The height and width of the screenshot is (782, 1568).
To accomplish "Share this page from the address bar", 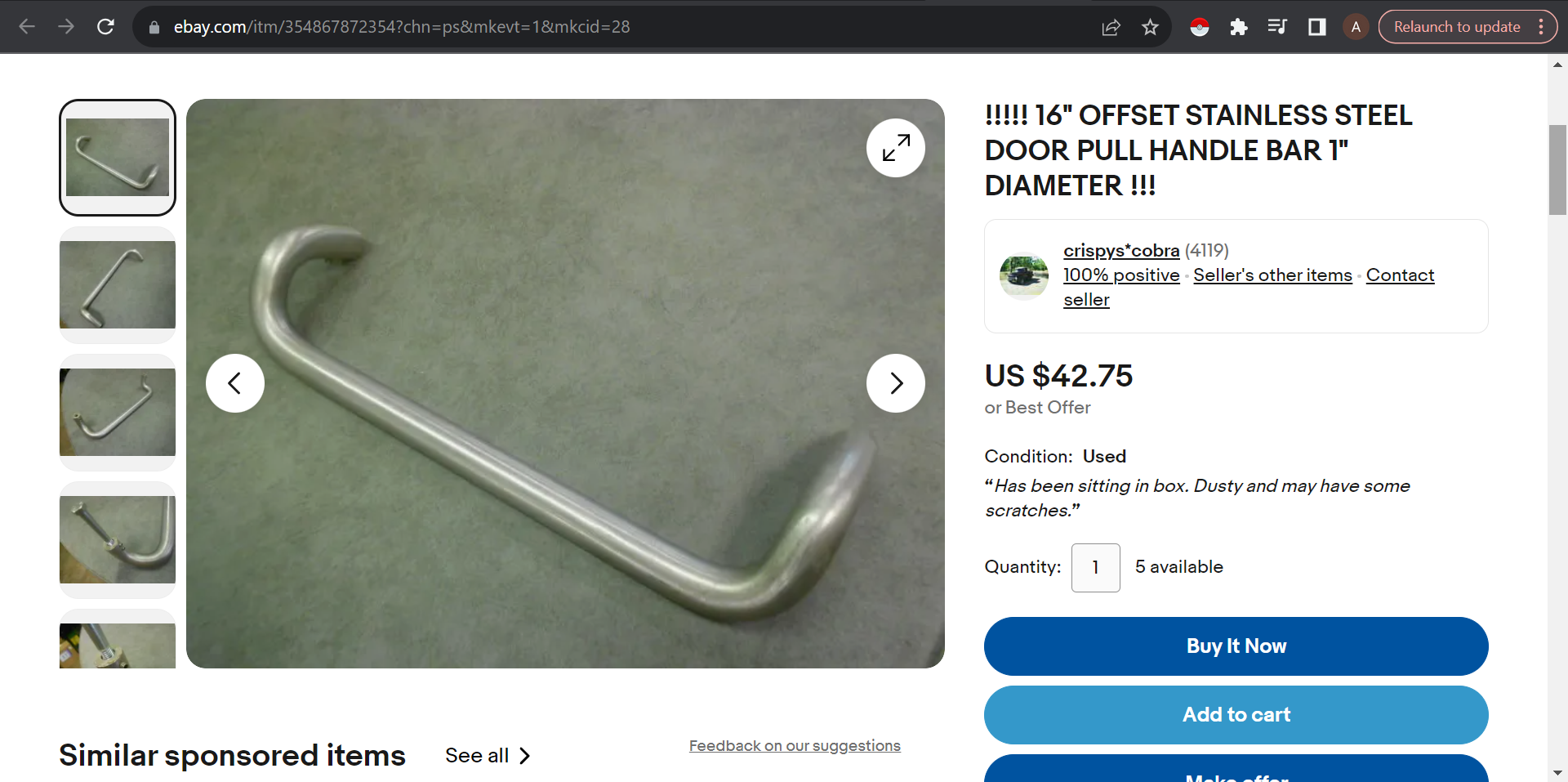I will click(1111, 27).
